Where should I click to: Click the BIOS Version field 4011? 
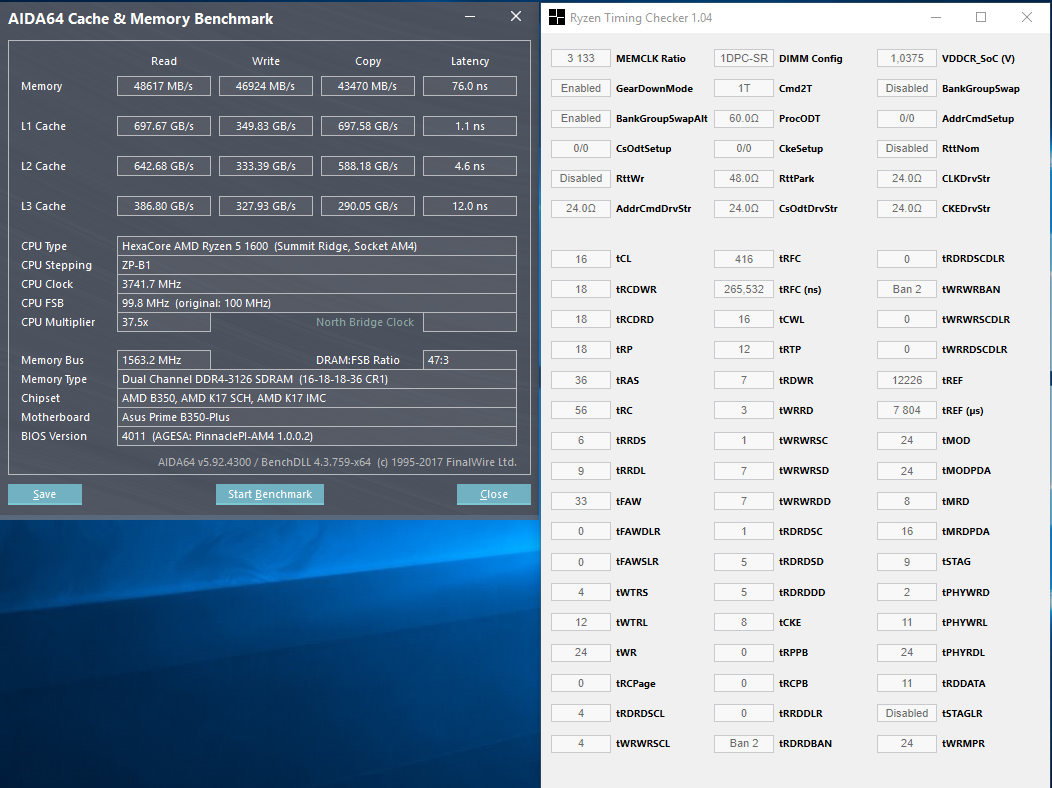tap(317, 436)
